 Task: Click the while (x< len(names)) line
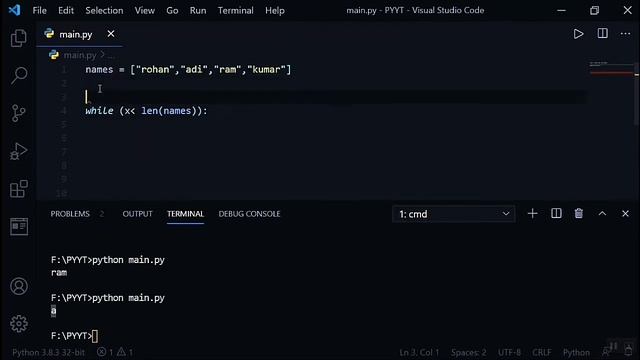146,111
